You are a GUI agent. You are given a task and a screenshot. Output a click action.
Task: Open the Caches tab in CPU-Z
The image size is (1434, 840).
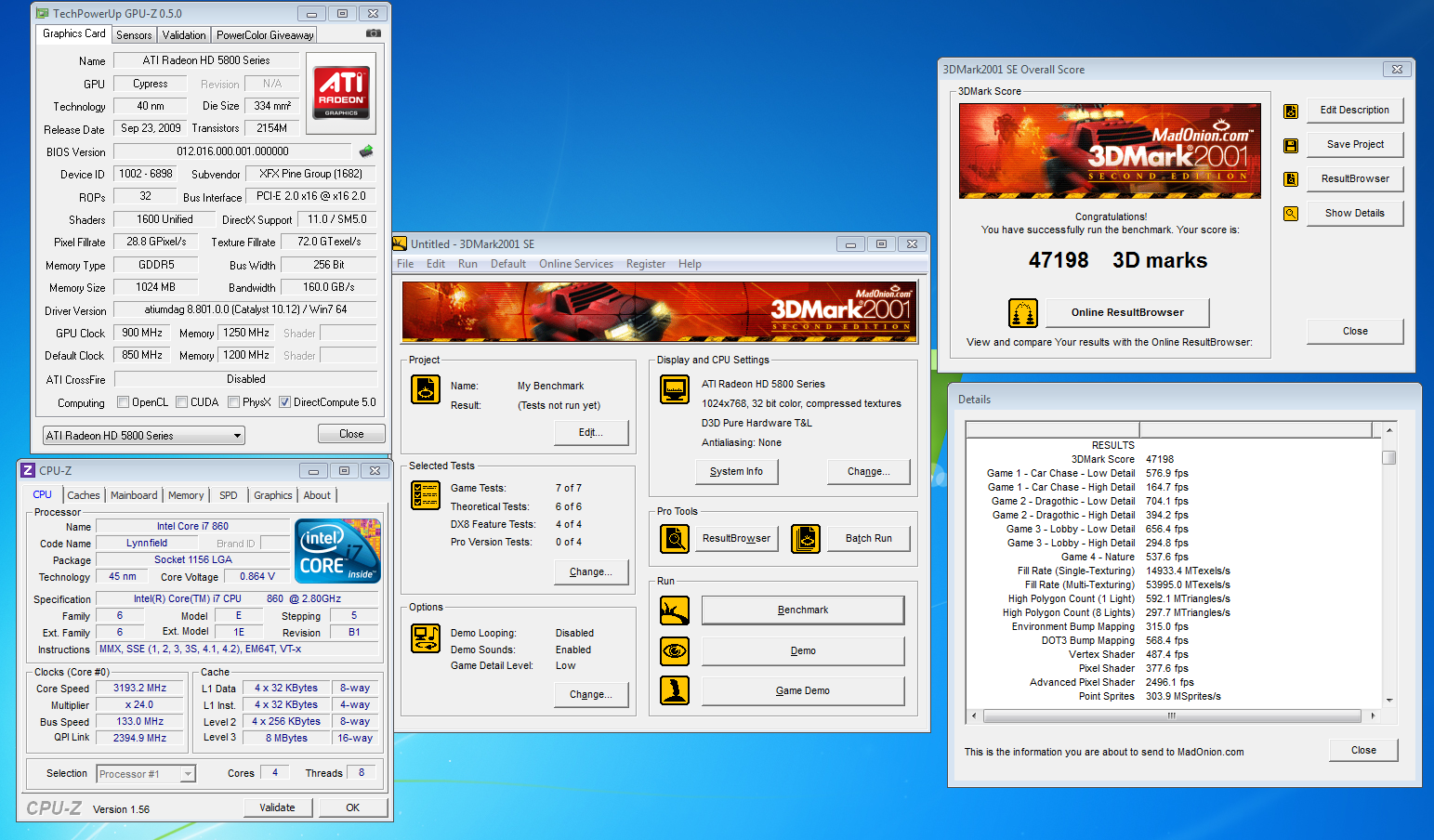[x=84, y=495]
